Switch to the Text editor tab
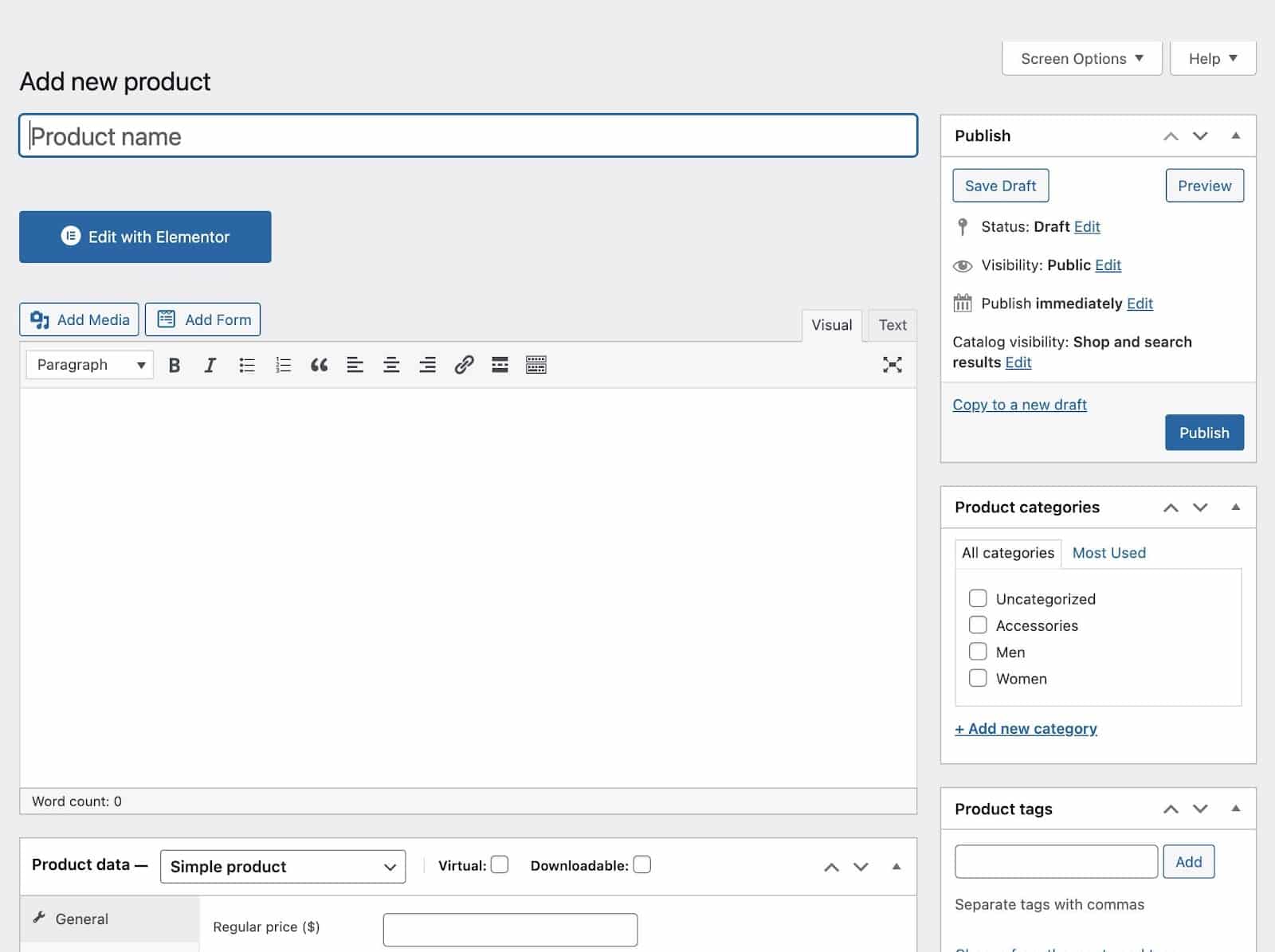This screenshot has width=1275, height=952. pyautogui.click(x=892, y=325)
